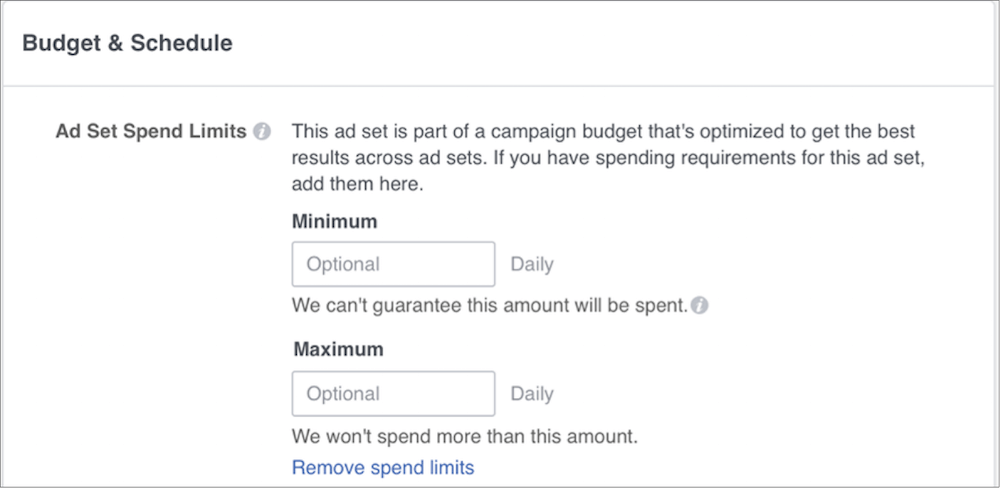The height and width of the screenshot is (488, 1000).
Task: Click the bold Minimum field label
Action: point(336,220)
